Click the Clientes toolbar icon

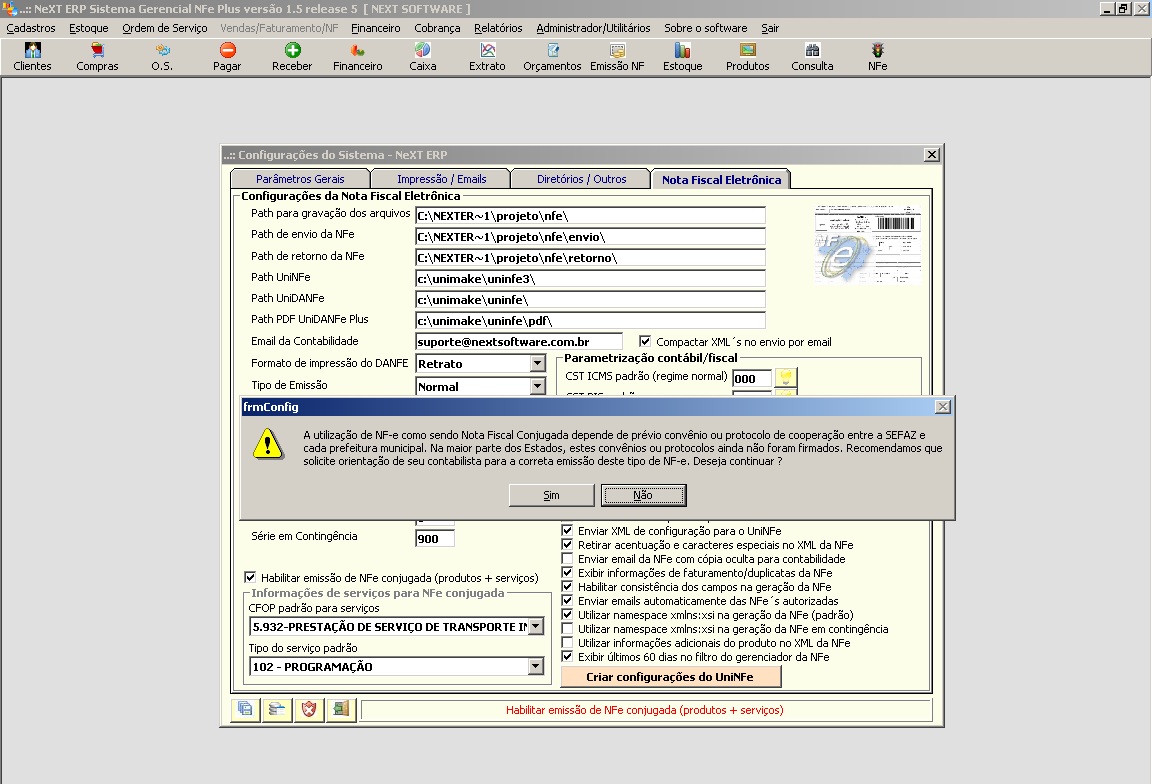click(31, 55)
